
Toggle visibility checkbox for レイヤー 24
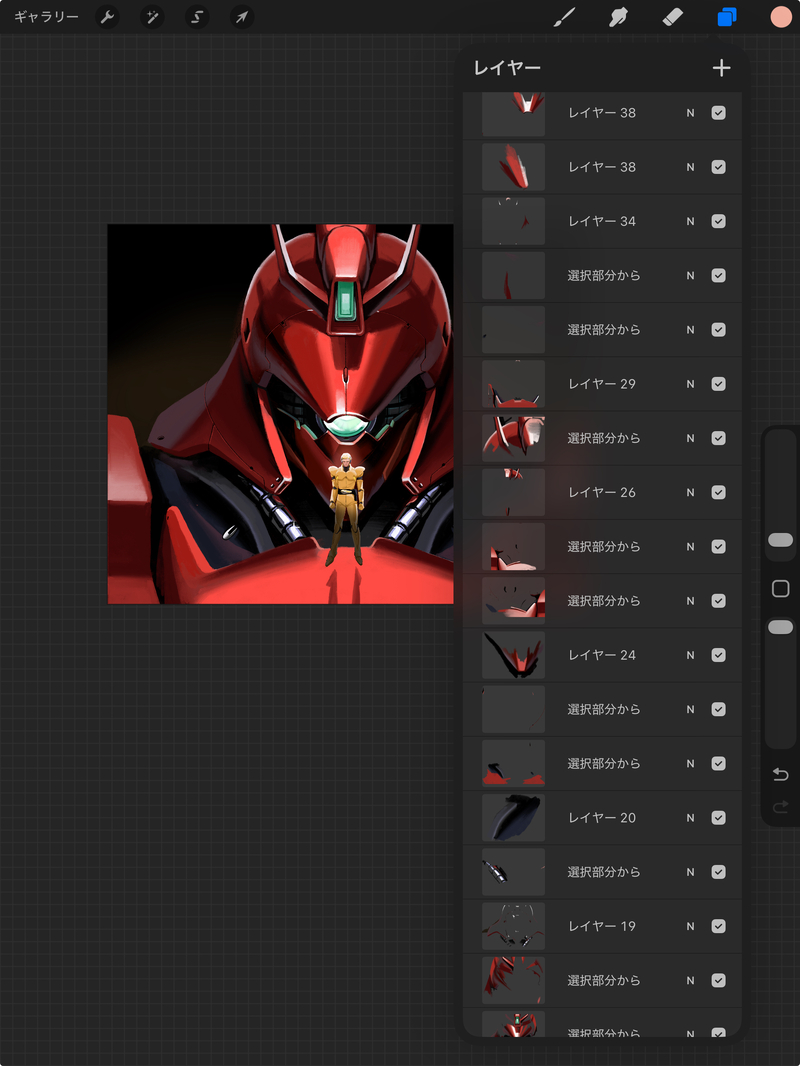coord(718,655)
